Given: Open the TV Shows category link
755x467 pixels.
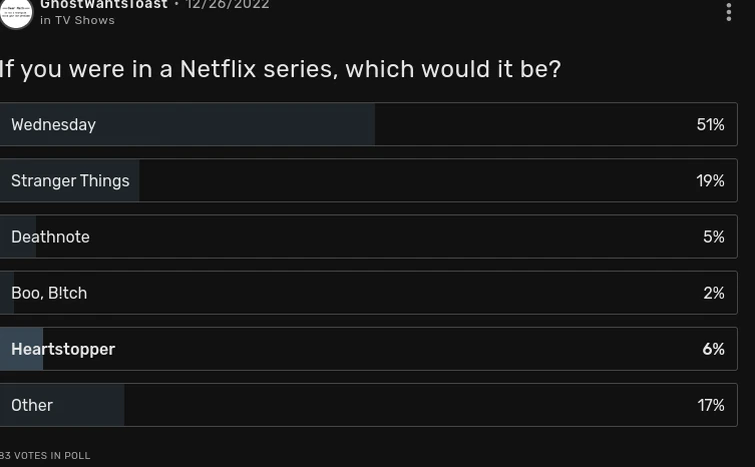Looking at the screenshot, I should [x=85, y=20].
